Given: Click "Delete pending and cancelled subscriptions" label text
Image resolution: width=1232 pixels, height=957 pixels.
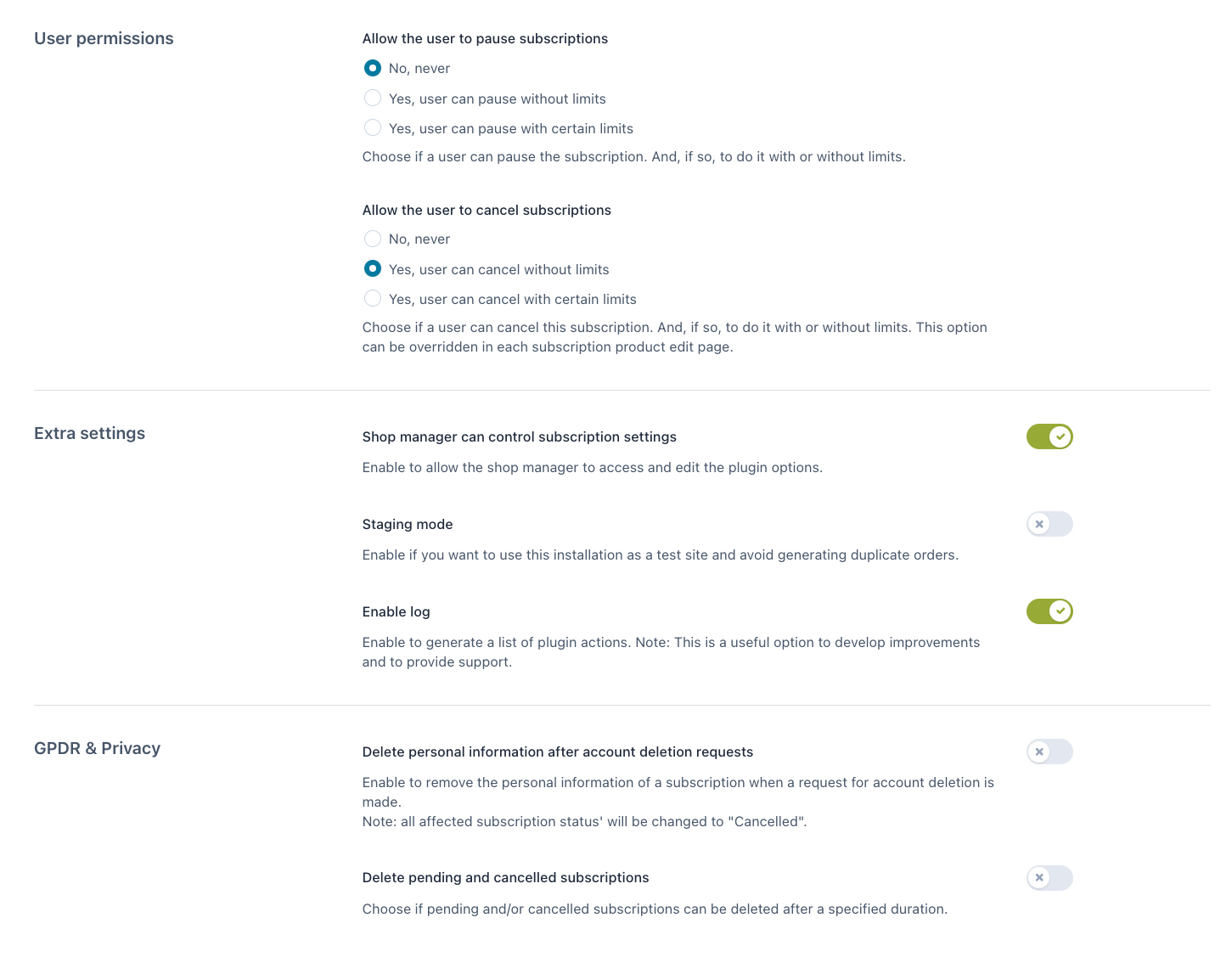Looking at the screenshot, I should pos(505,877).
